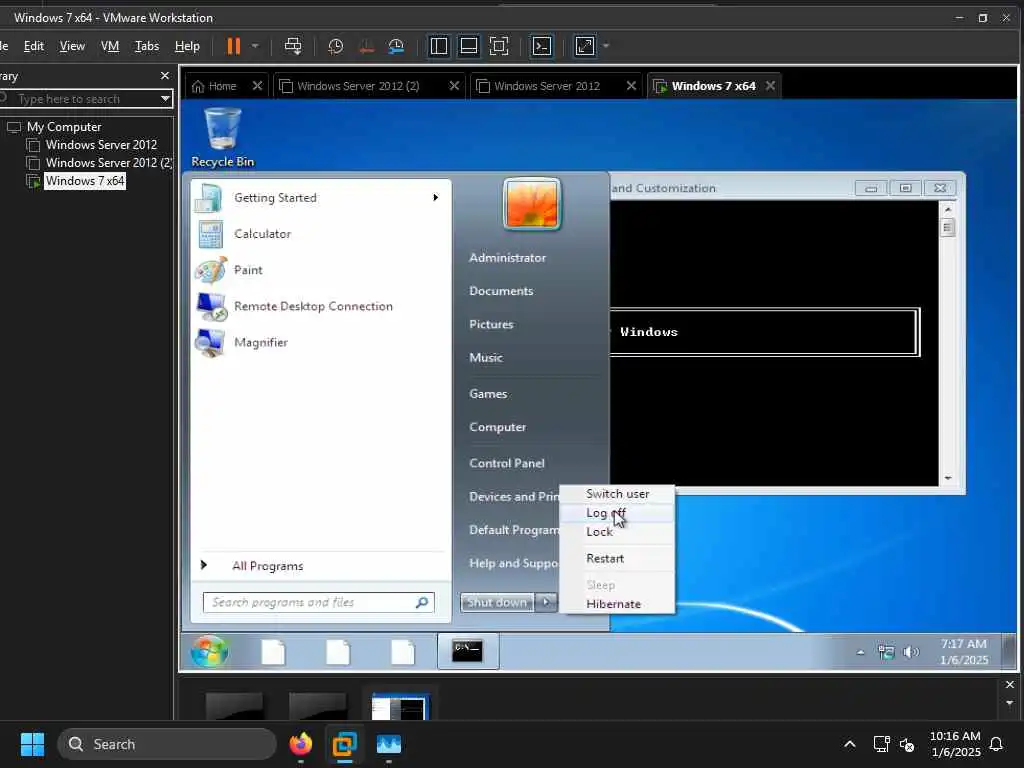Open stretch guest dropdown arrow
The height and width of the screenshot is (768, 1024).
click(x=606, y=46)
